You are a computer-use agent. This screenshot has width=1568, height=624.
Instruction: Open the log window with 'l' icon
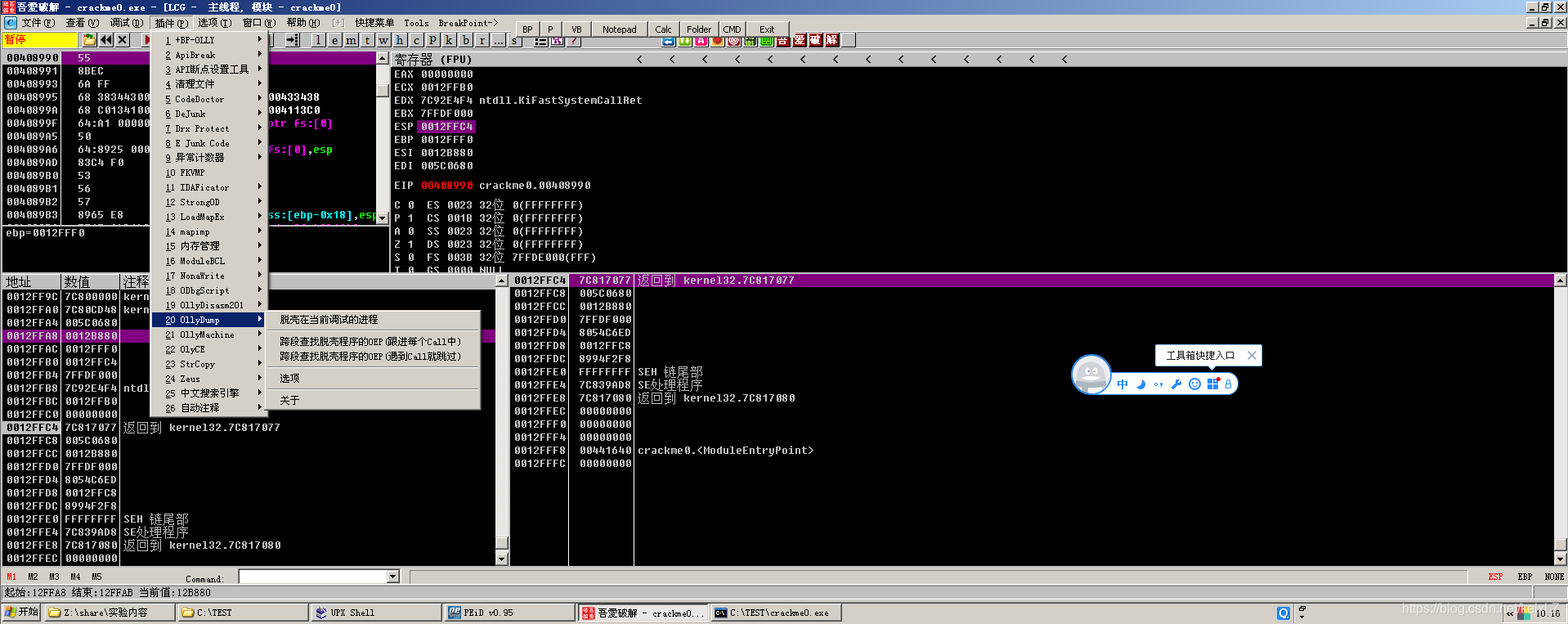[x=319, y=40]
